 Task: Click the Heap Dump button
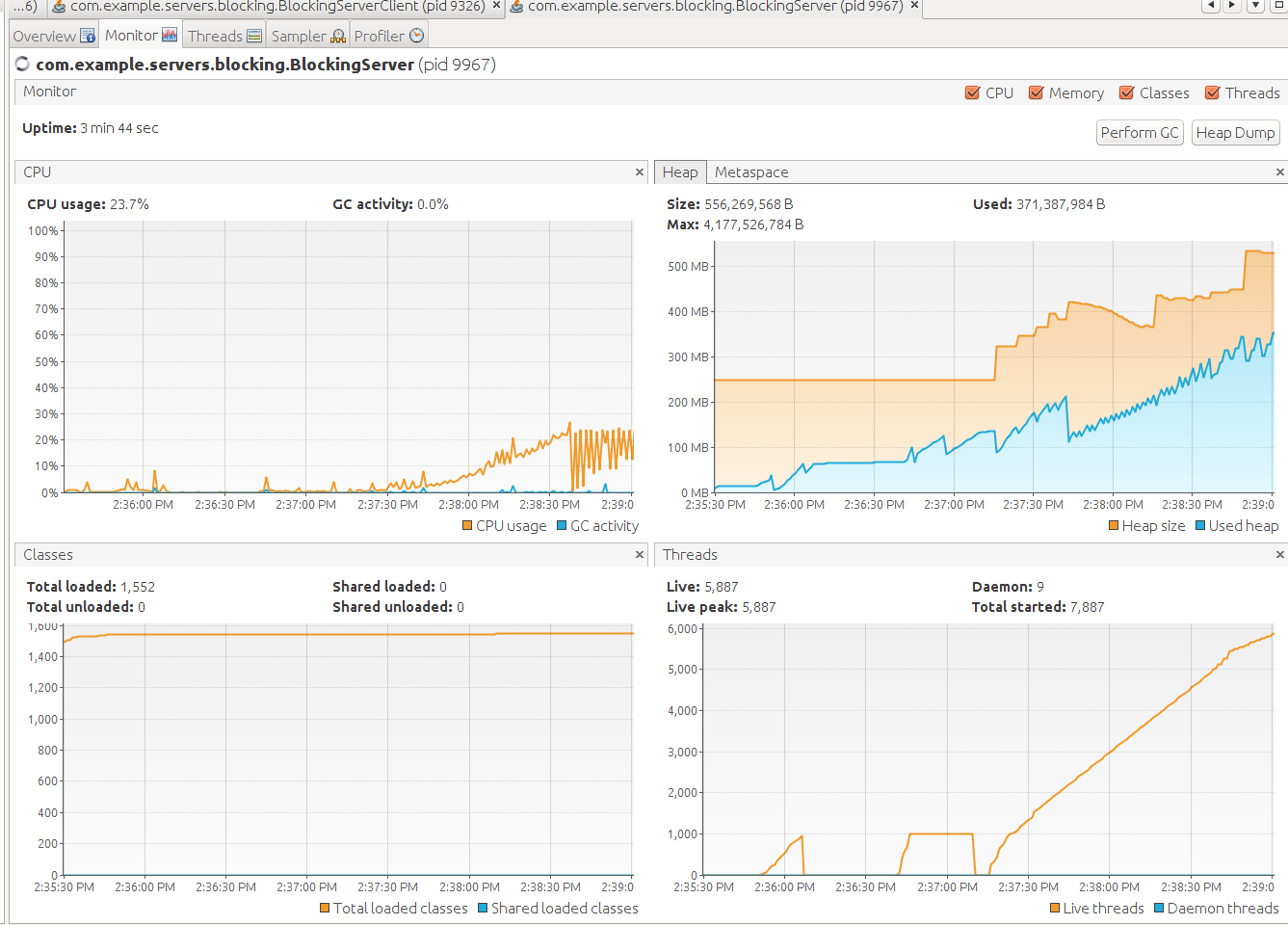1235,133
